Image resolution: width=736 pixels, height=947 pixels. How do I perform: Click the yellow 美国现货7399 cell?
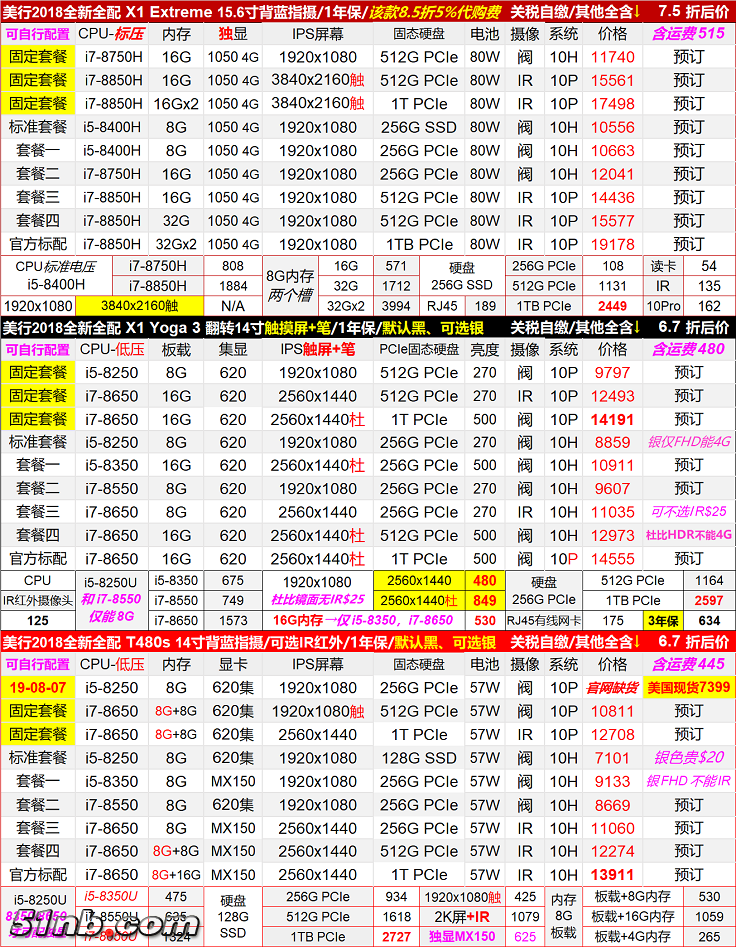[x=688, y=688]
